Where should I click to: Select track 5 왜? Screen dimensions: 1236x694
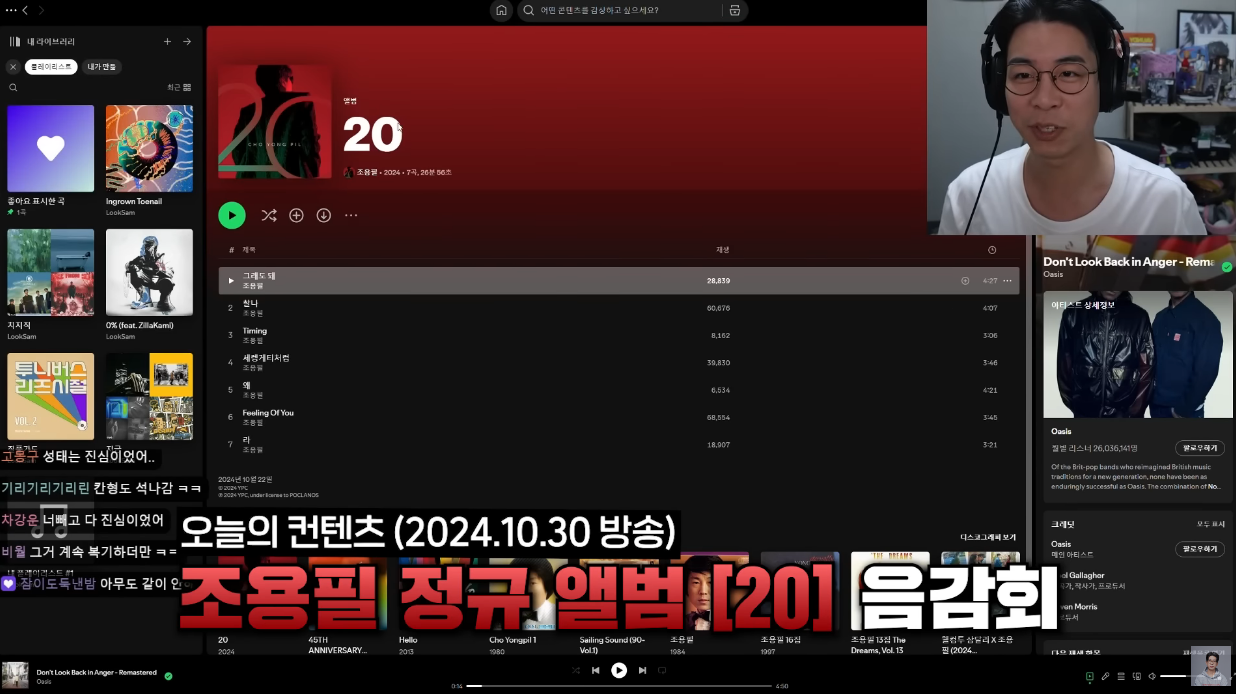point(619,390)
